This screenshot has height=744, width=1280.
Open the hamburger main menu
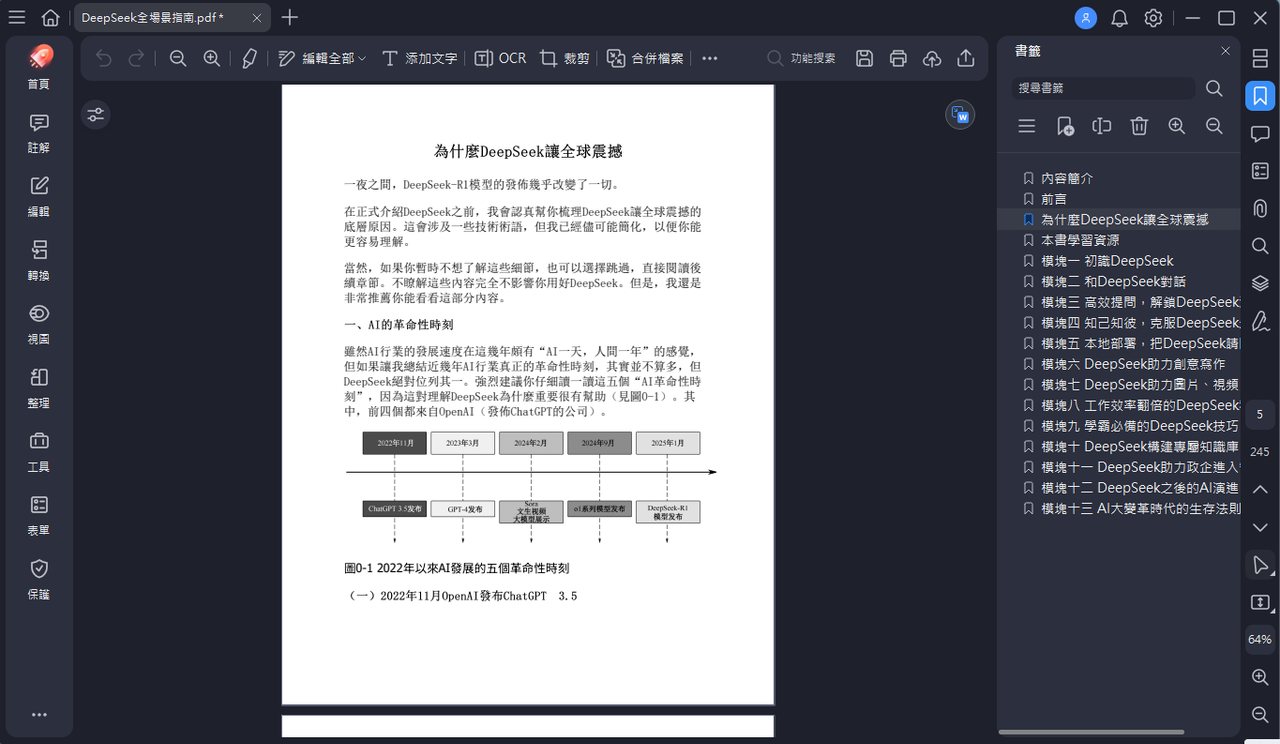click(x=17, y=17)
